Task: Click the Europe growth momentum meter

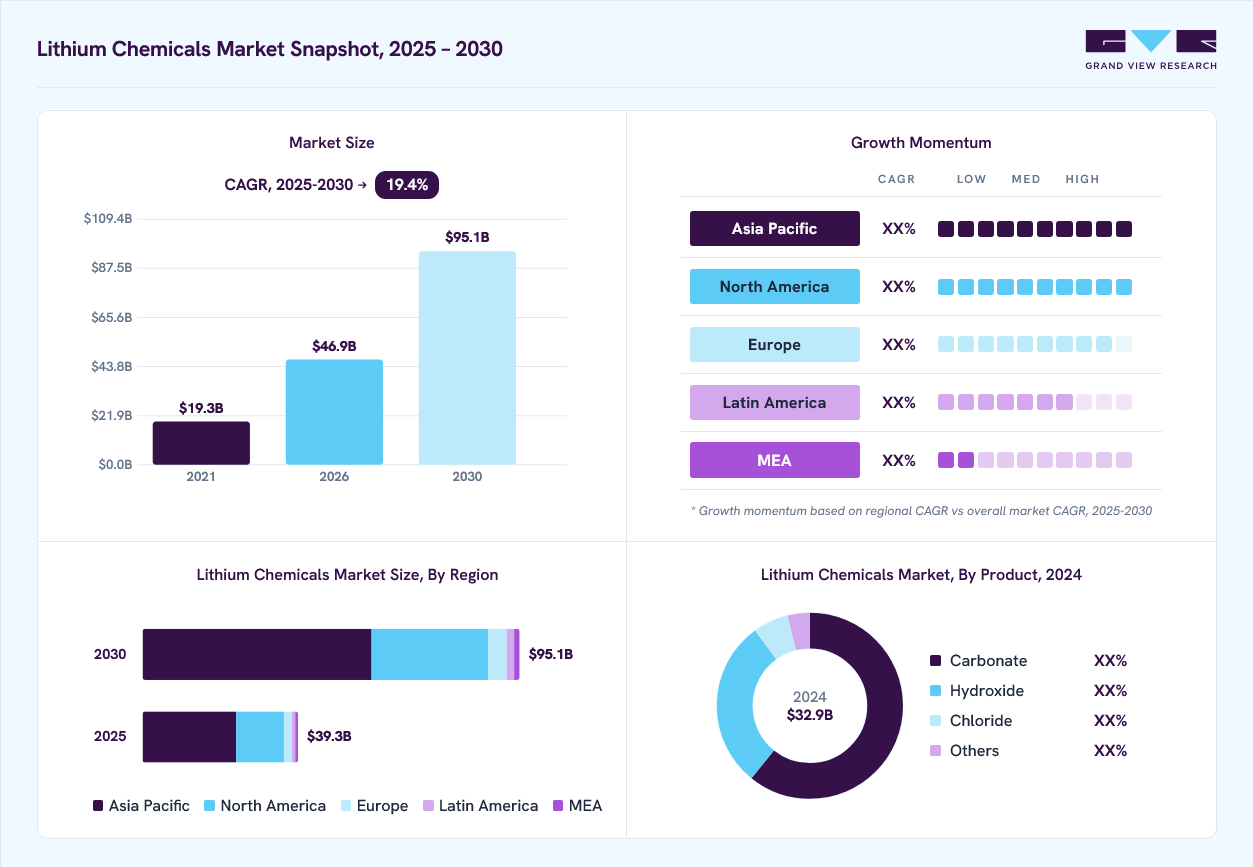Action: pos(1035,344)
